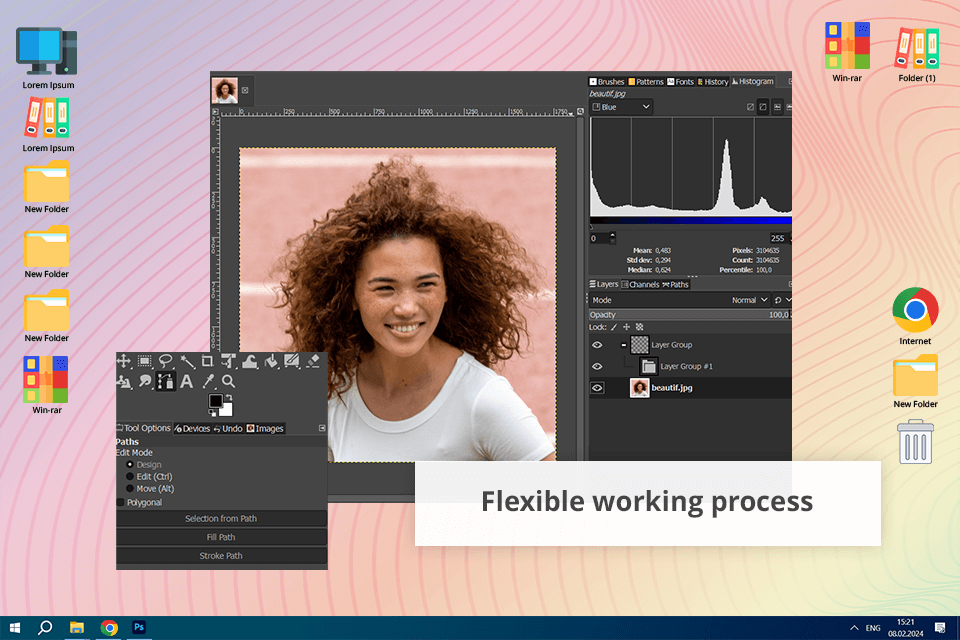Open the Blue histogram channel dropdown
The width and height of the screenshot is (960, 640).
(621, 107)
